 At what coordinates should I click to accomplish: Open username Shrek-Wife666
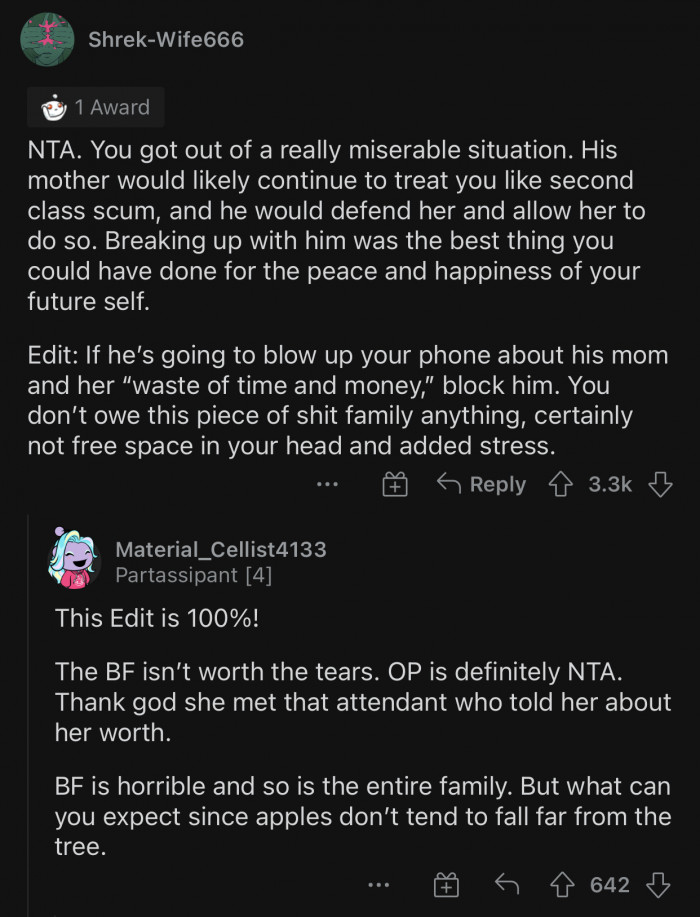click(x=167, y=40)
